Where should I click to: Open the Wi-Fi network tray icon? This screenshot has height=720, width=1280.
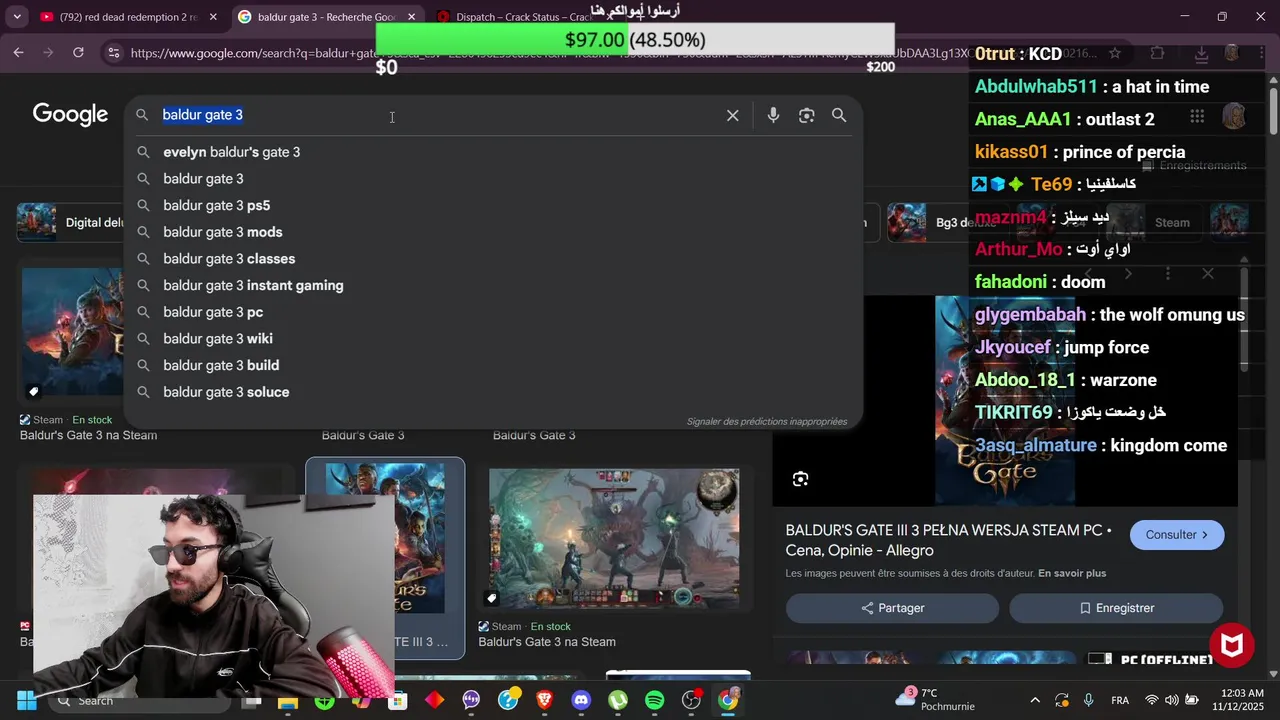pos(1152,700)
